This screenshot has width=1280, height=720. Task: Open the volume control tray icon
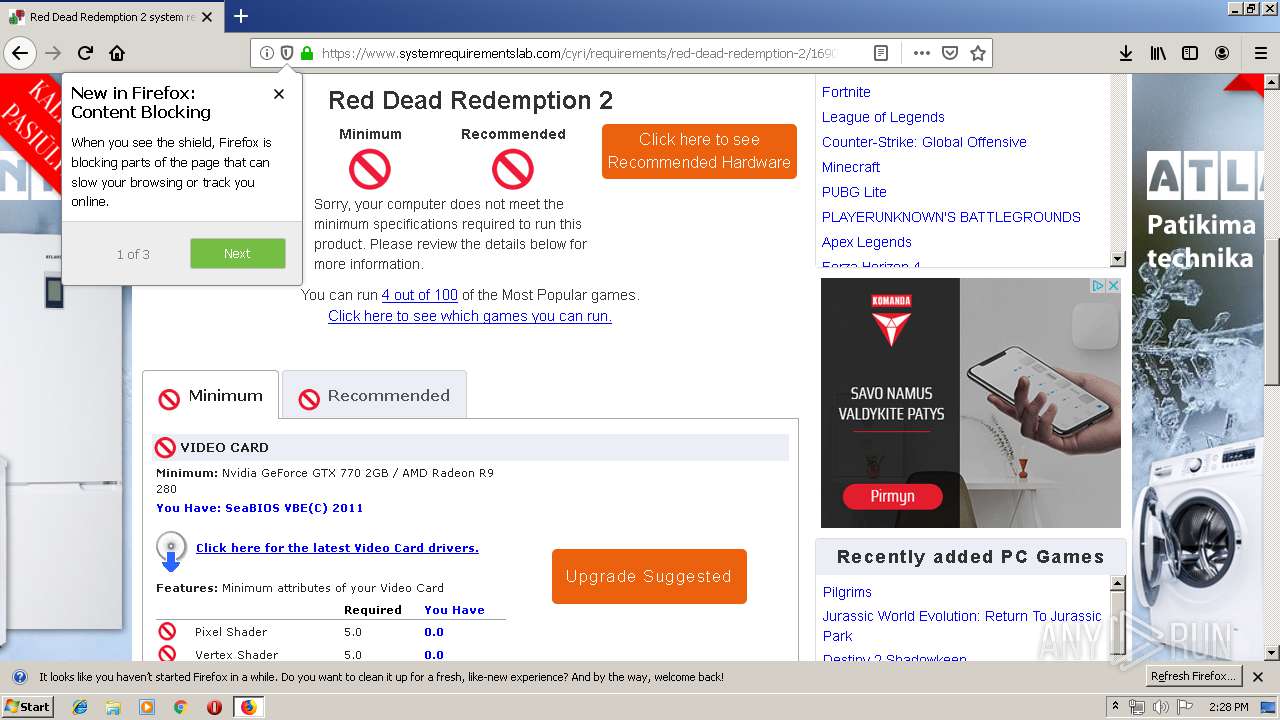click(1160, 707)
